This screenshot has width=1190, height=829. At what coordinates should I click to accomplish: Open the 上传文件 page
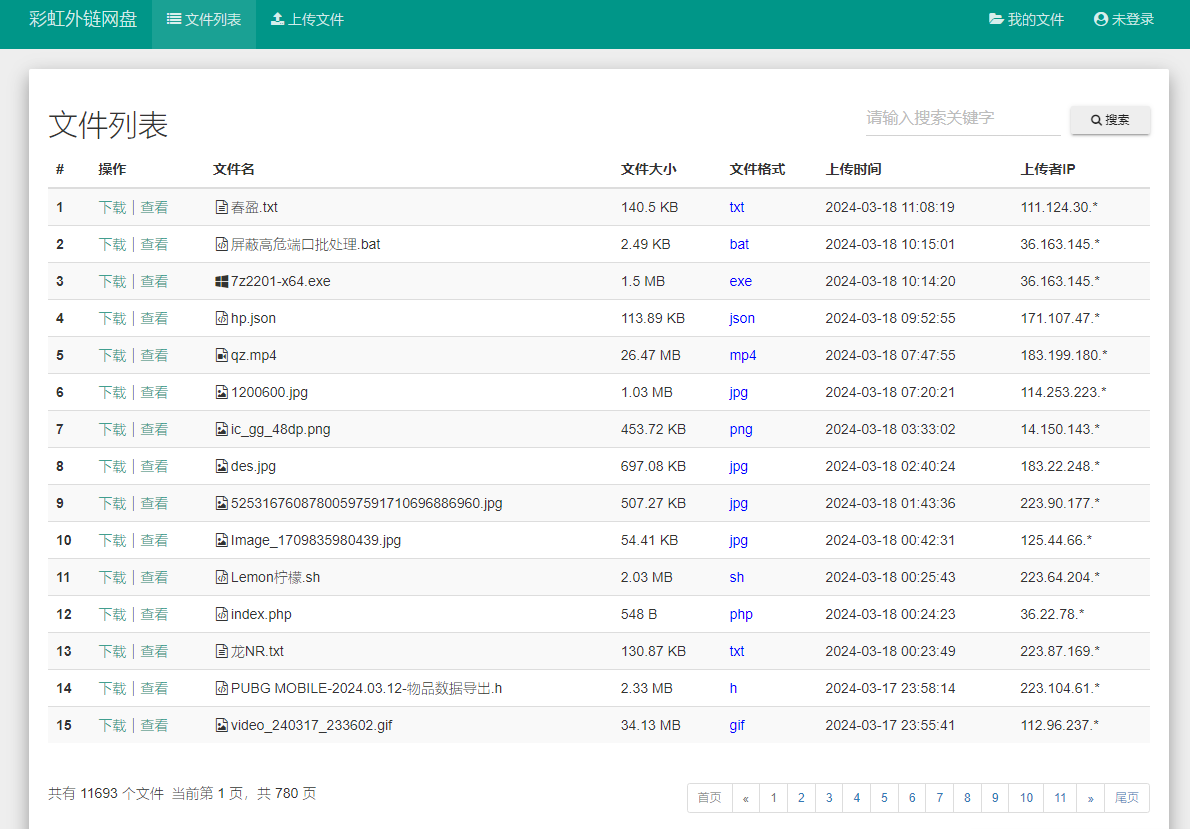coord(307,18)
